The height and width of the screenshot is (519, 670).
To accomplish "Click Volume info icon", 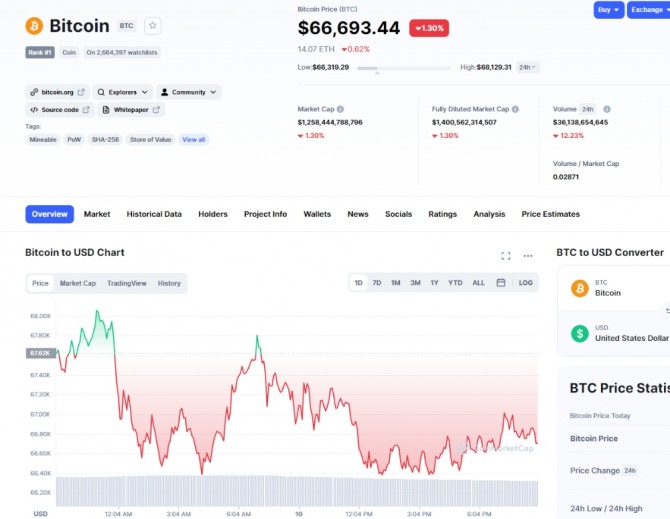I will [x=607, y=109].
